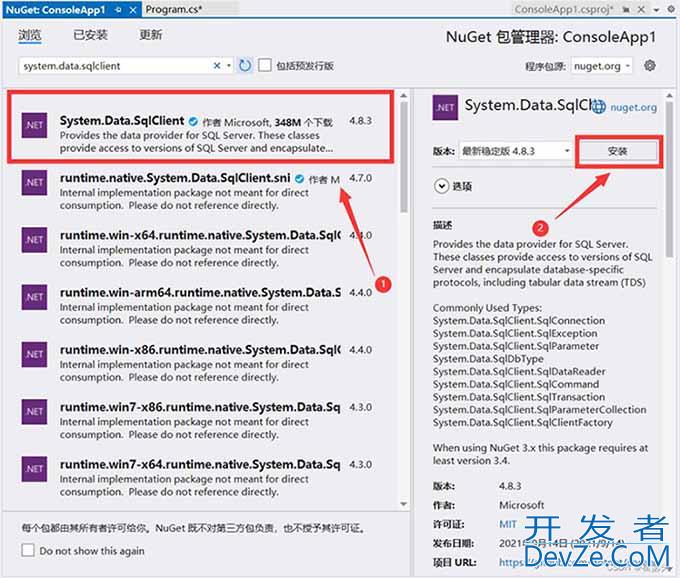
Task: Select the runtime.win-x64.runtime.native package title
Action: point(200,235)
